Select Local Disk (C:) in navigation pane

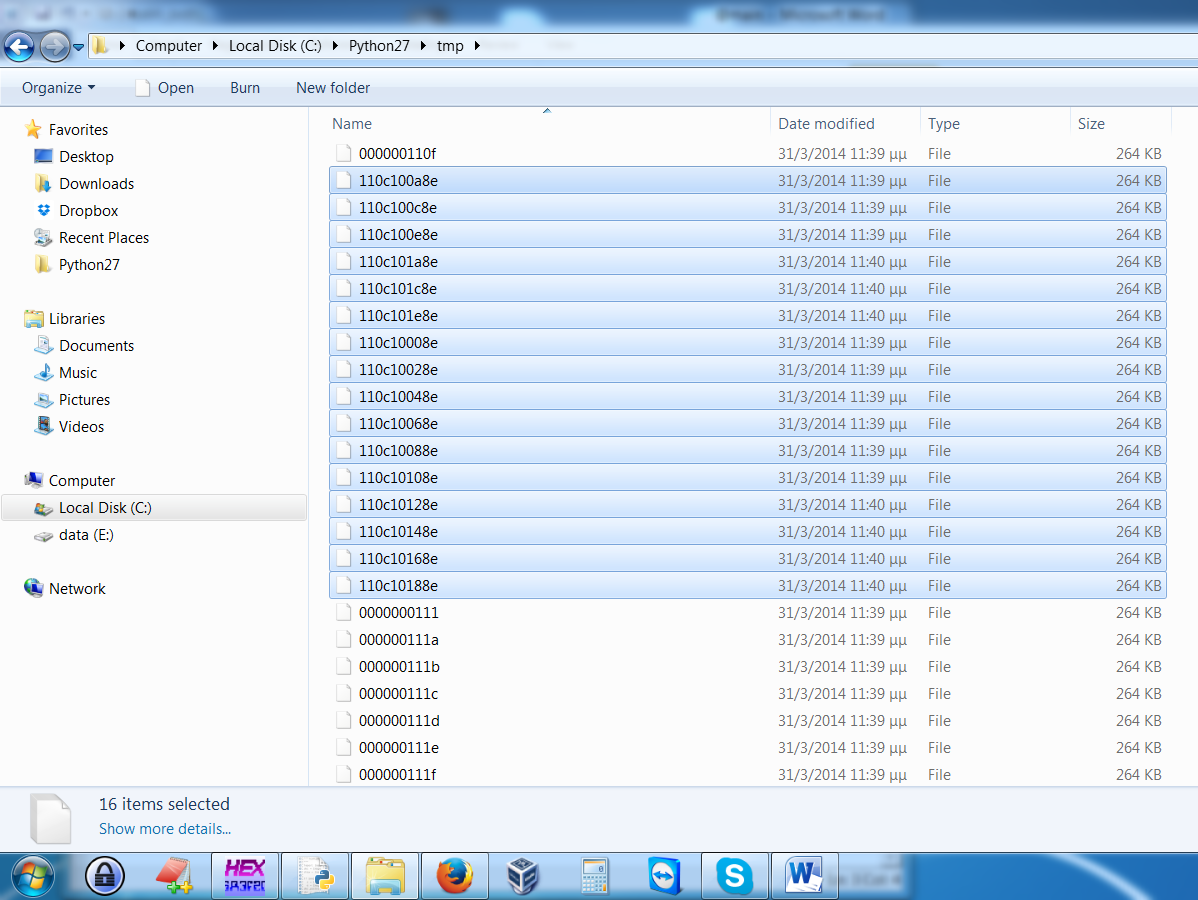[x=154, y=508]
